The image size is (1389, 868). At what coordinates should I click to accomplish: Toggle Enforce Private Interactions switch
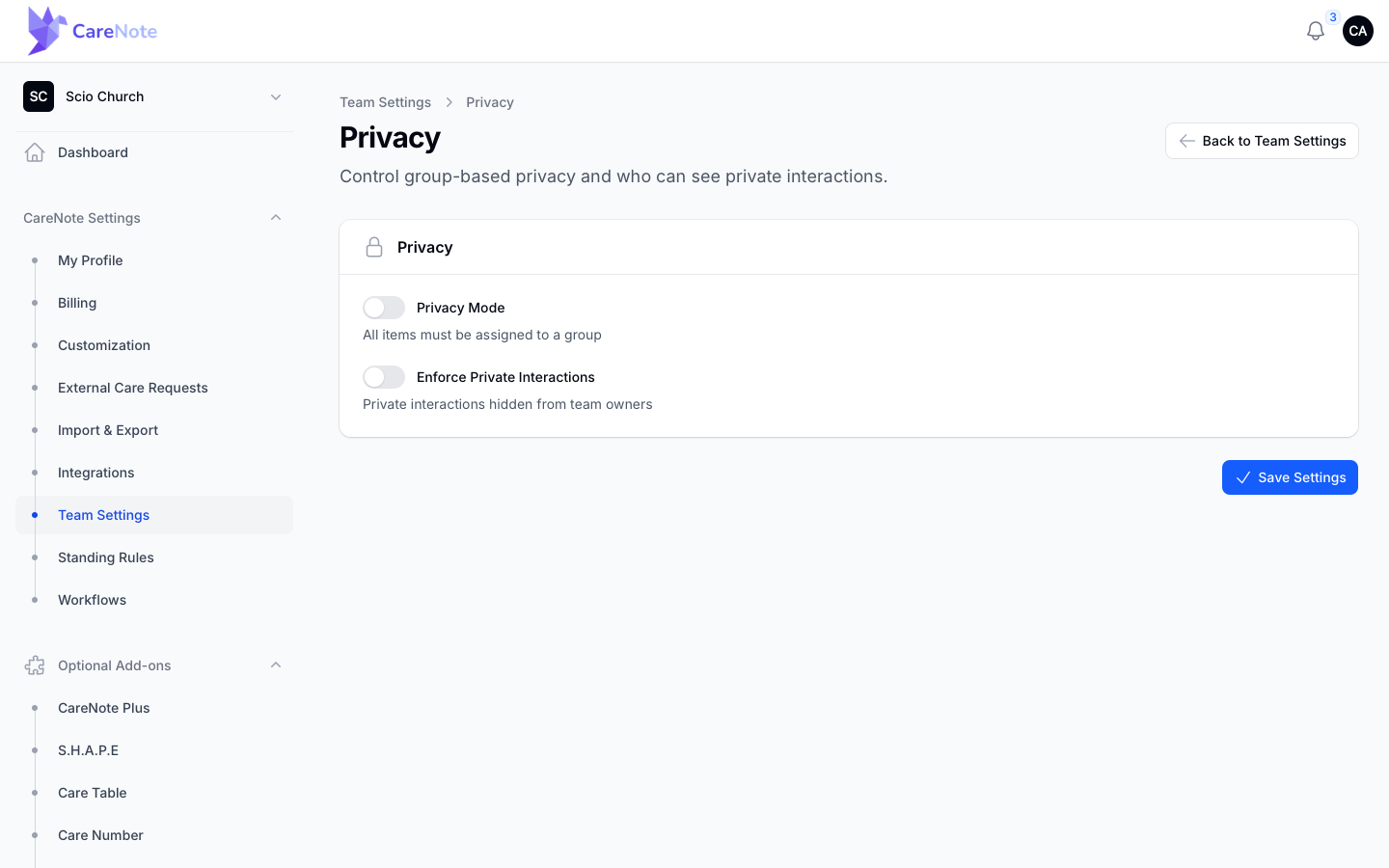tap(384, 377)
